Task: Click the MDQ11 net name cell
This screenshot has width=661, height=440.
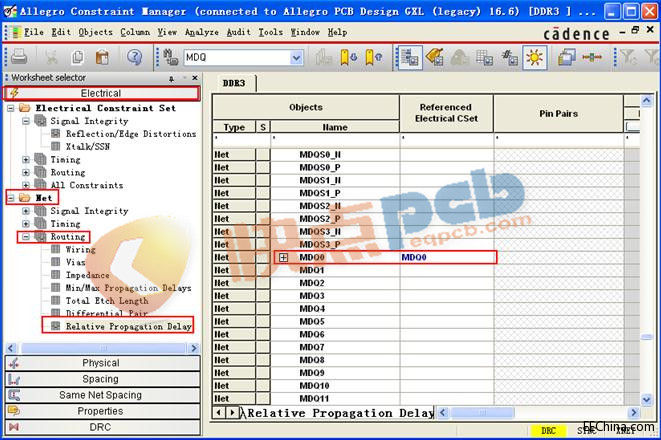Action: coord(335,398)
